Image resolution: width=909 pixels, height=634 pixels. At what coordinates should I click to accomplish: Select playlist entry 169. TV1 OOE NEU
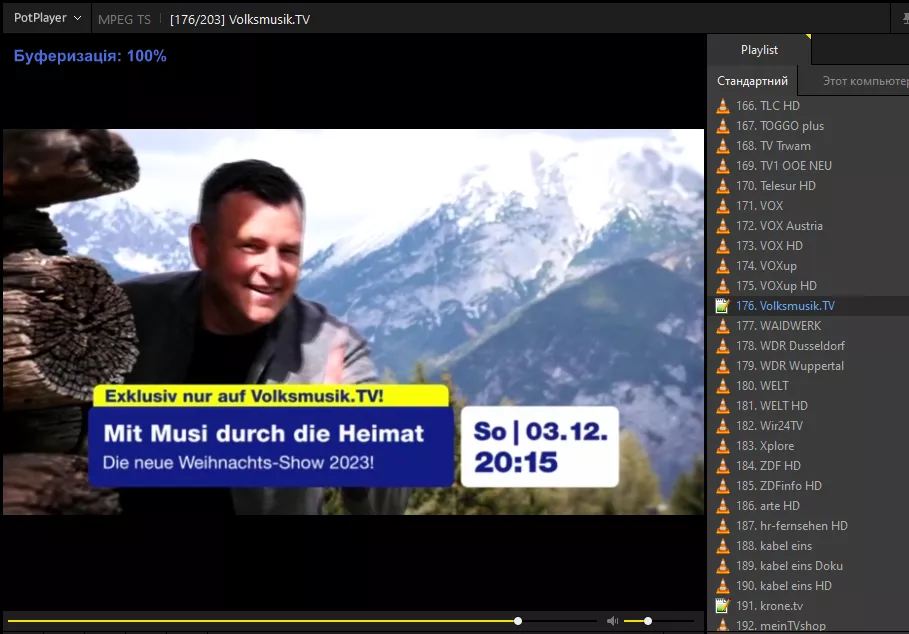click(x=808, y=166)
